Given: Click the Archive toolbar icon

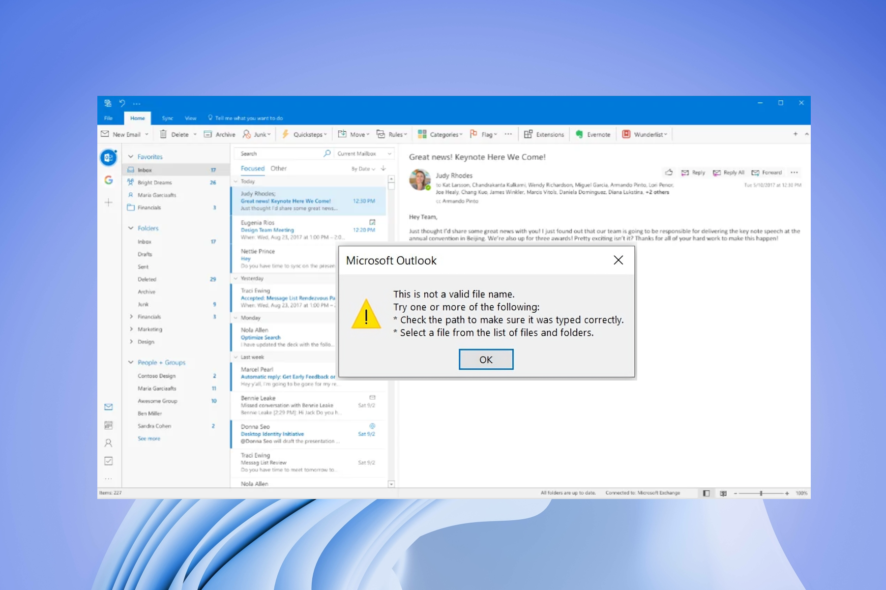Looking at the screenshot, I should pyautogui.click(x=208, y=134).
